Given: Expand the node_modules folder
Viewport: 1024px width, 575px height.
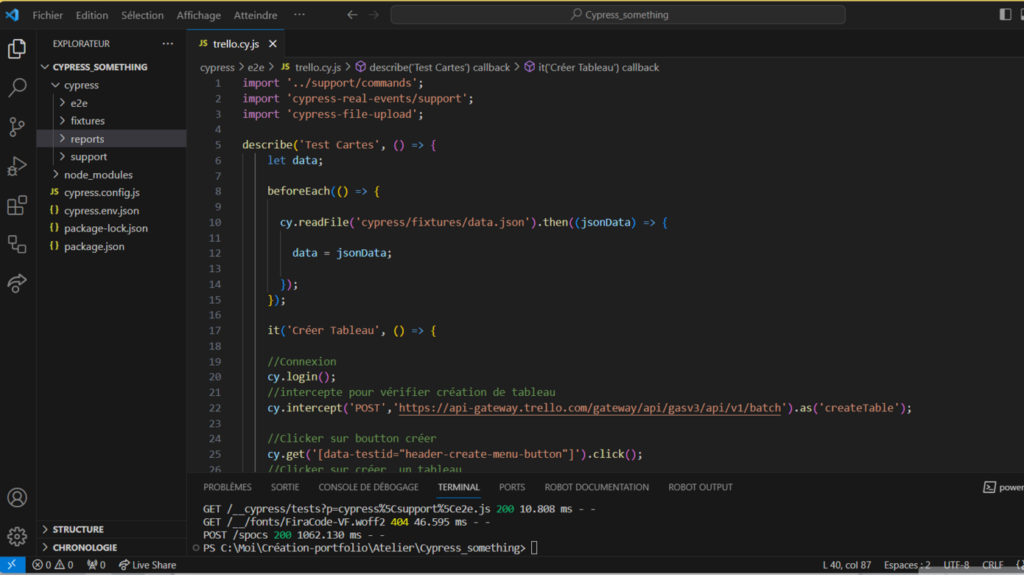Looking at the screenshot, I should pos(98,174).
